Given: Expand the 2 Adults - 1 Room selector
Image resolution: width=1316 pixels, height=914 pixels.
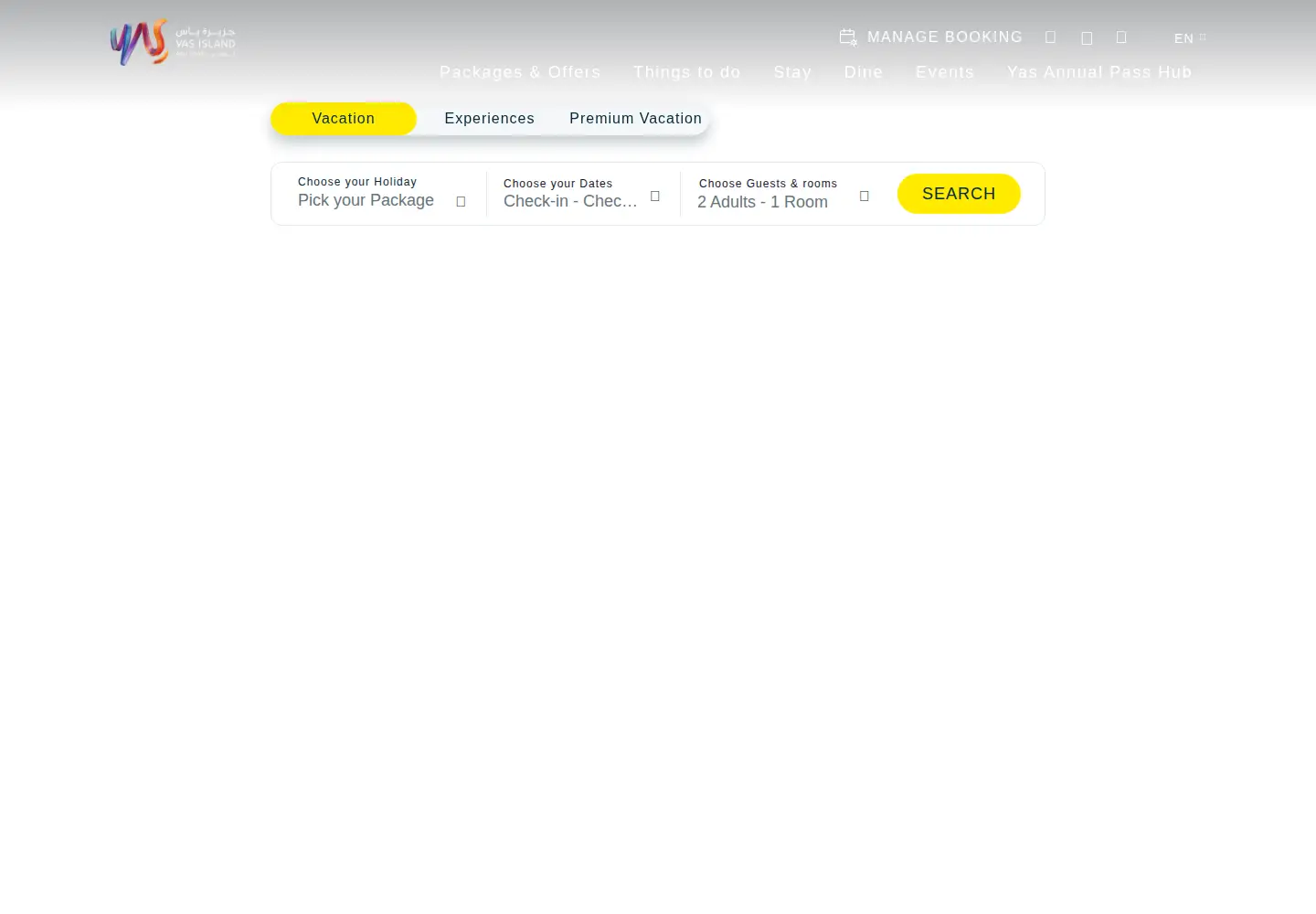Looking at the screenshot, I should [x=783, y=194].
